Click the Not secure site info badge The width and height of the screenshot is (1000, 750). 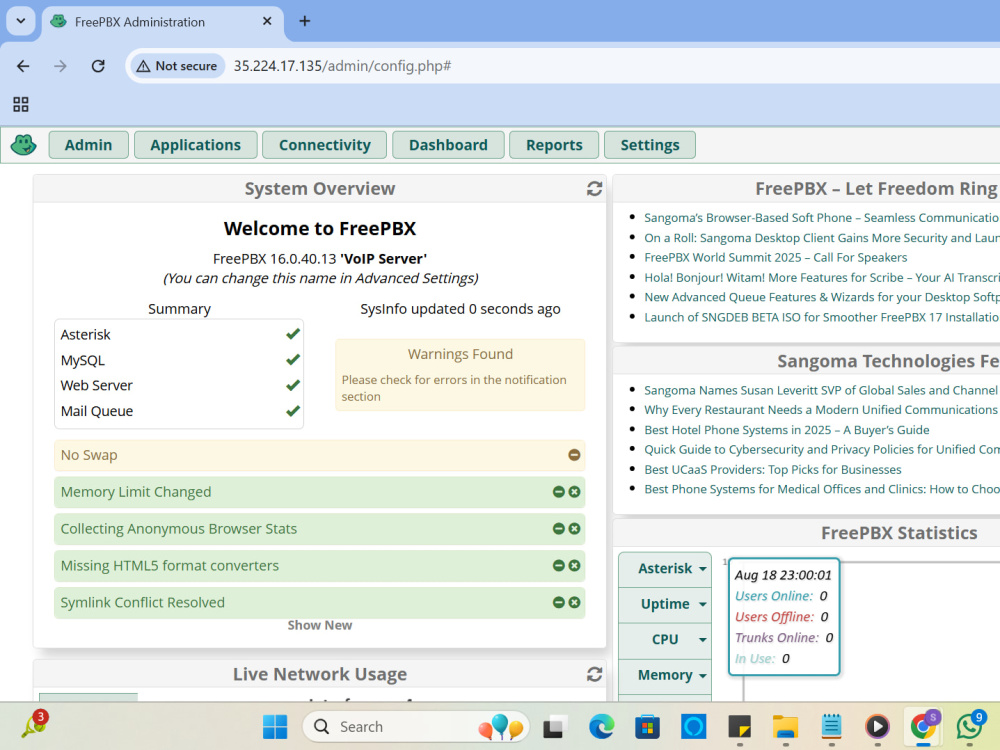click(x=177, y=66)
